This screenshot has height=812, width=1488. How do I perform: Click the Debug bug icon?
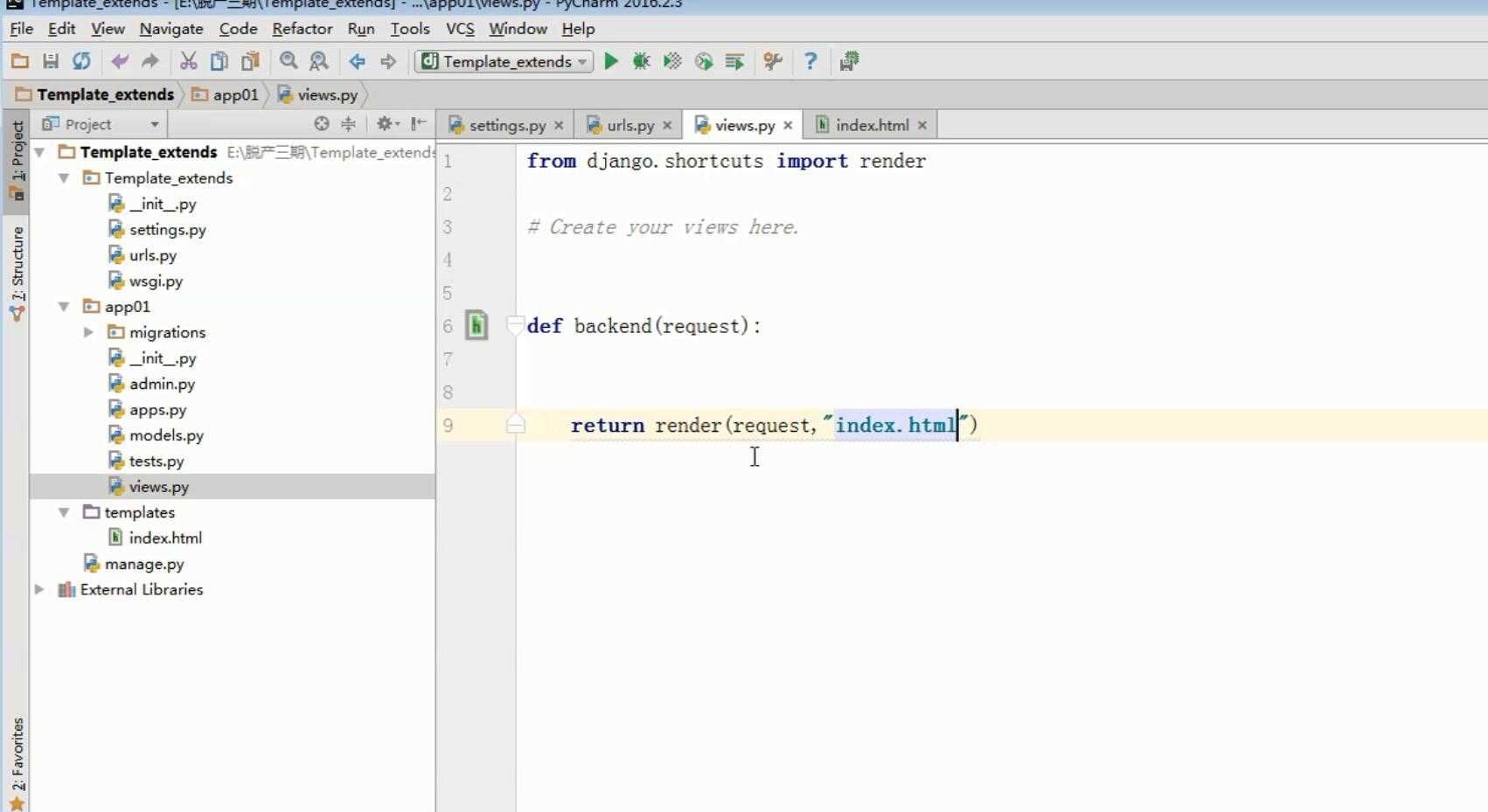642,61
